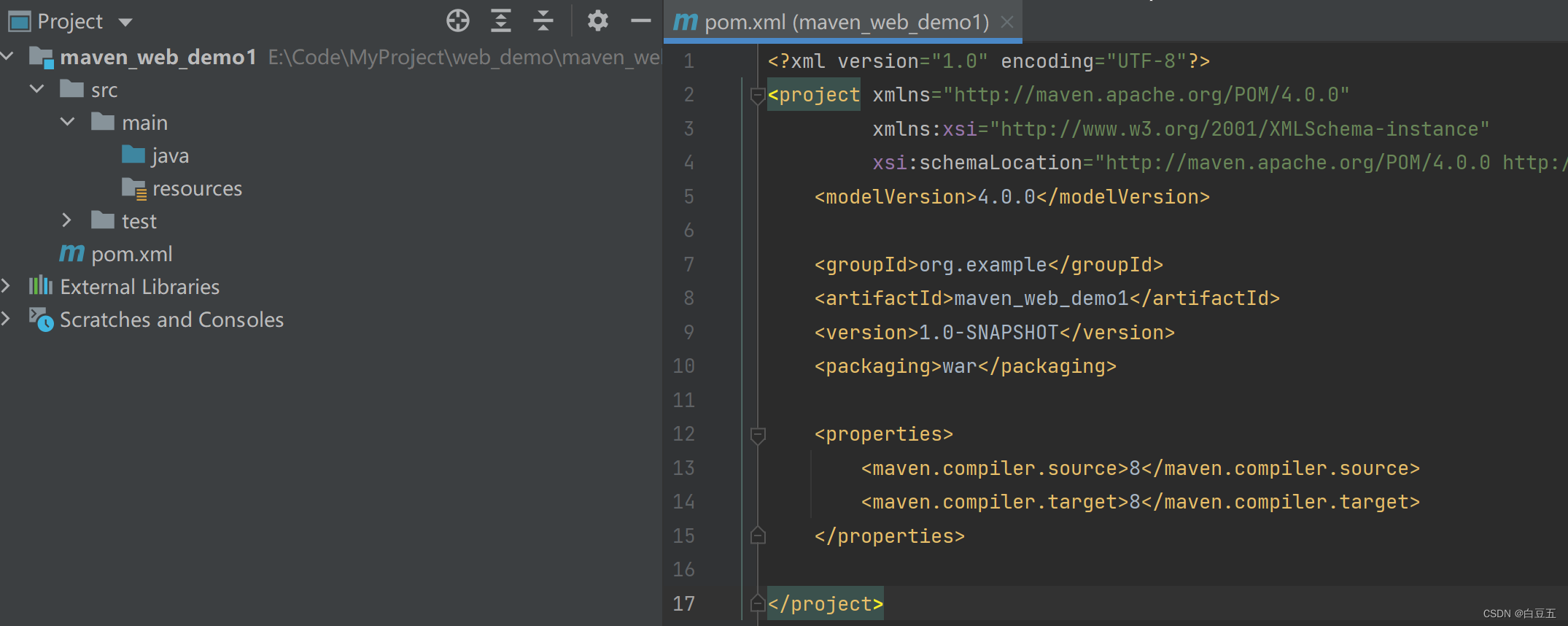Click line number 5 in gutter
This screenshot has width=1568, height=626.
(688, 197)
